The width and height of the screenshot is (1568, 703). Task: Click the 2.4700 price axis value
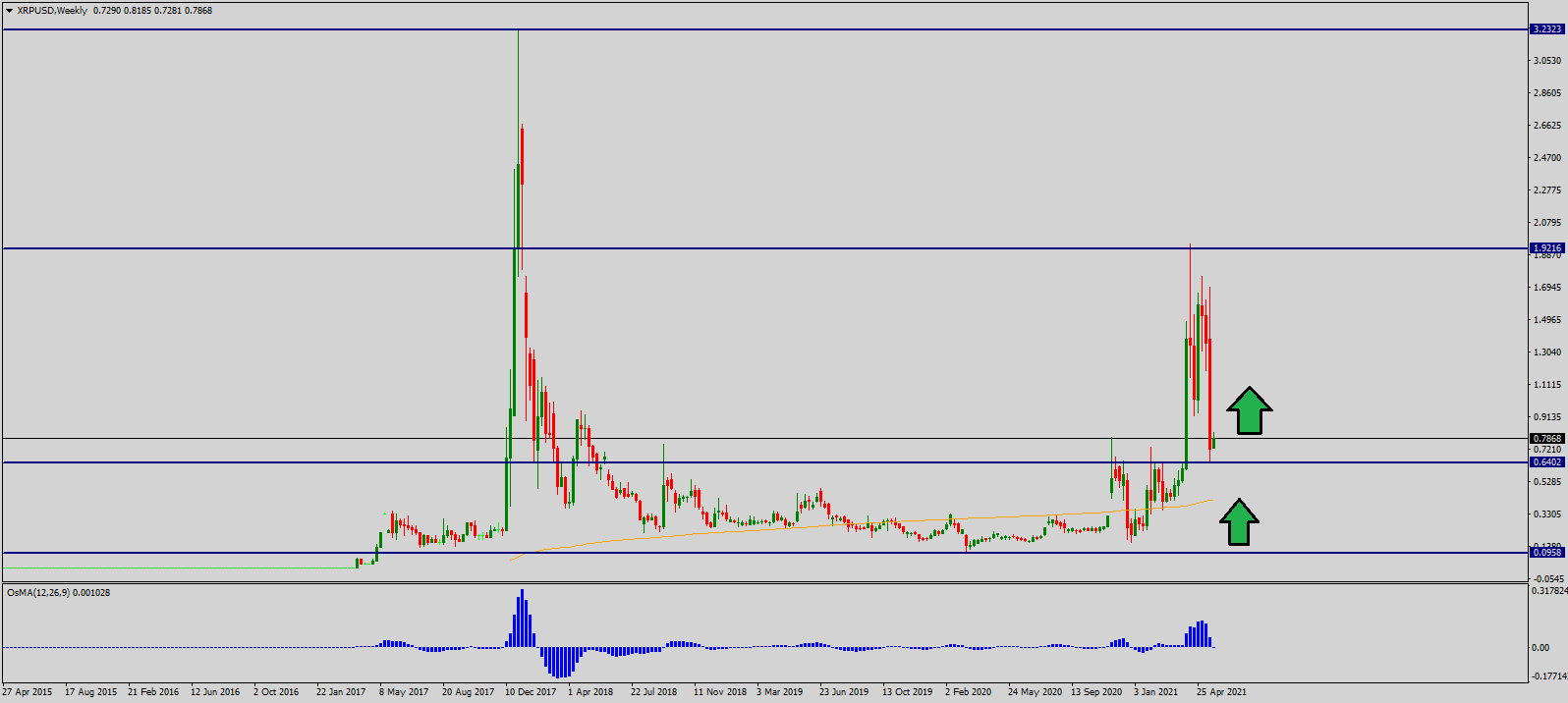pos(1547,158)
